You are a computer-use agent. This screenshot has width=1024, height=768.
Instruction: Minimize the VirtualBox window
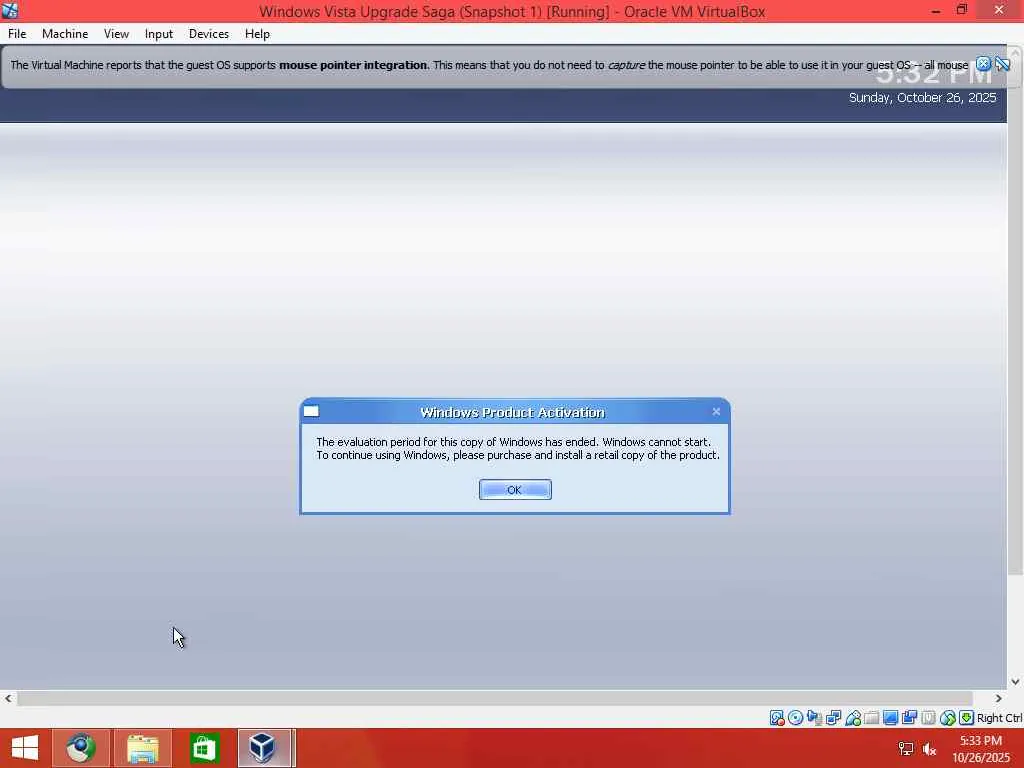(x=935, y=10)
